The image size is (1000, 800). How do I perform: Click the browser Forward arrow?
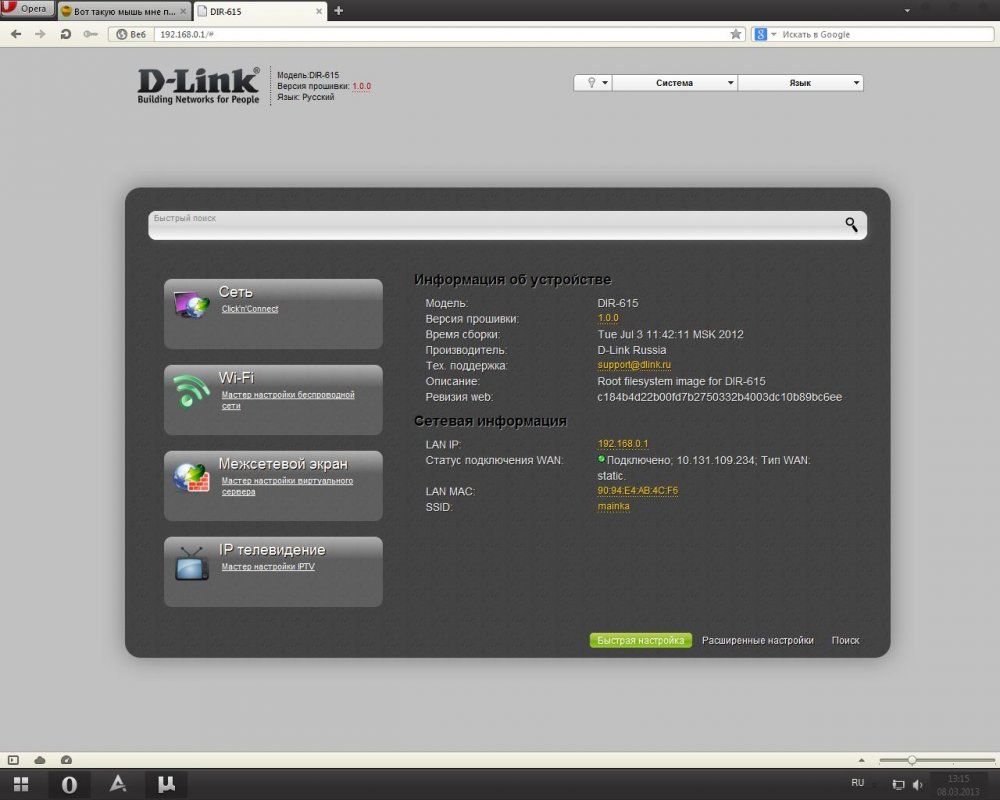[40, 34]
